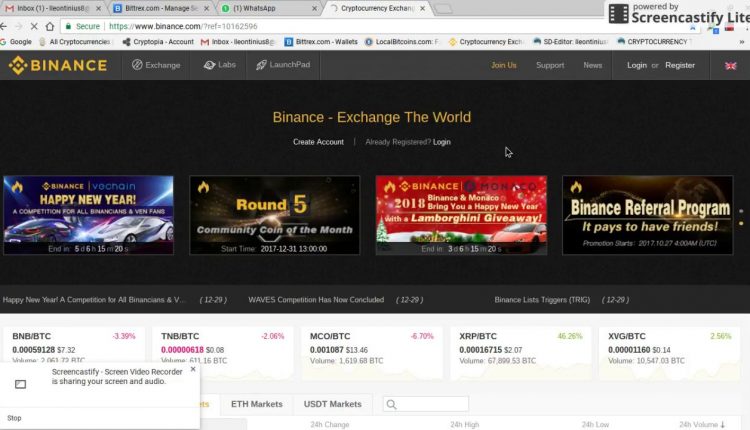Sort by 24h Volume column header
Viewport: 750px width, 430px height.
(704, 425)
